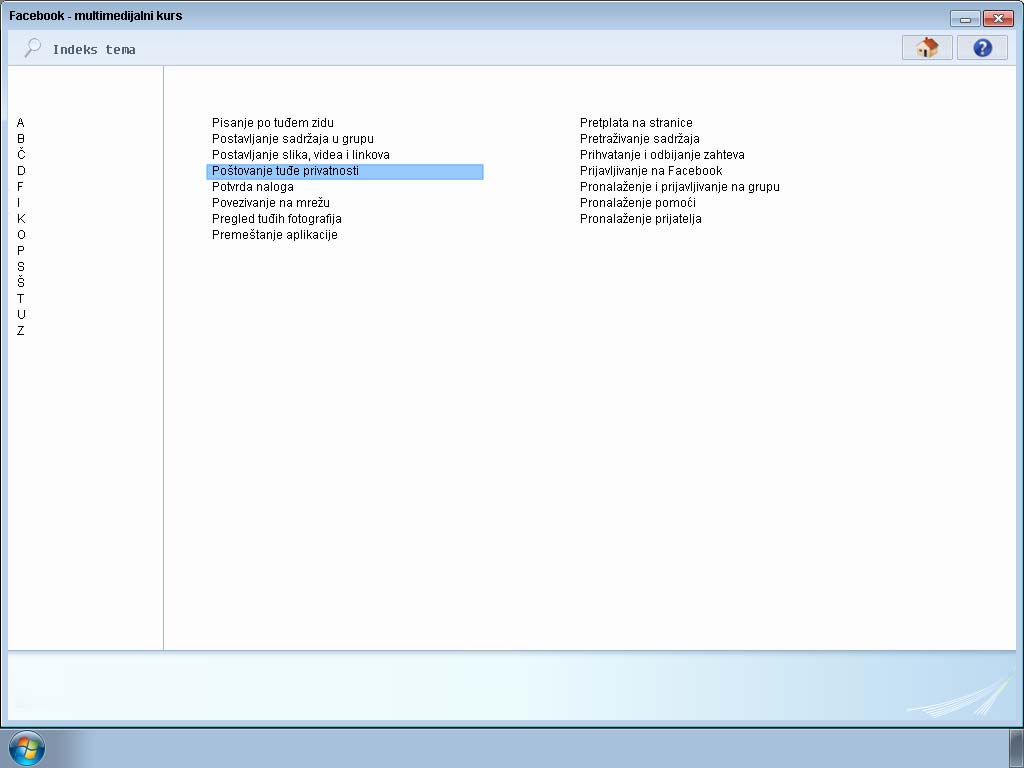The height and width of the screenshot is (768, 1024).
Task: Open topic Pisanje po tuđem zidu
Action: (x=273, y=123)
